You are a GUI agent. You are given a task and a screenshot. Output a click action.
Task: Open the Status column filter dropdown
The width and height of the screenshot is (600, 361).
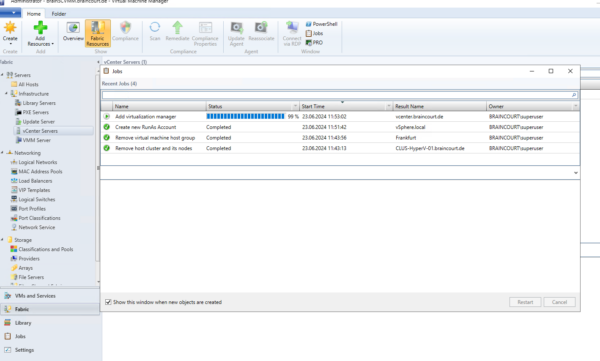(x=295, y=106)
